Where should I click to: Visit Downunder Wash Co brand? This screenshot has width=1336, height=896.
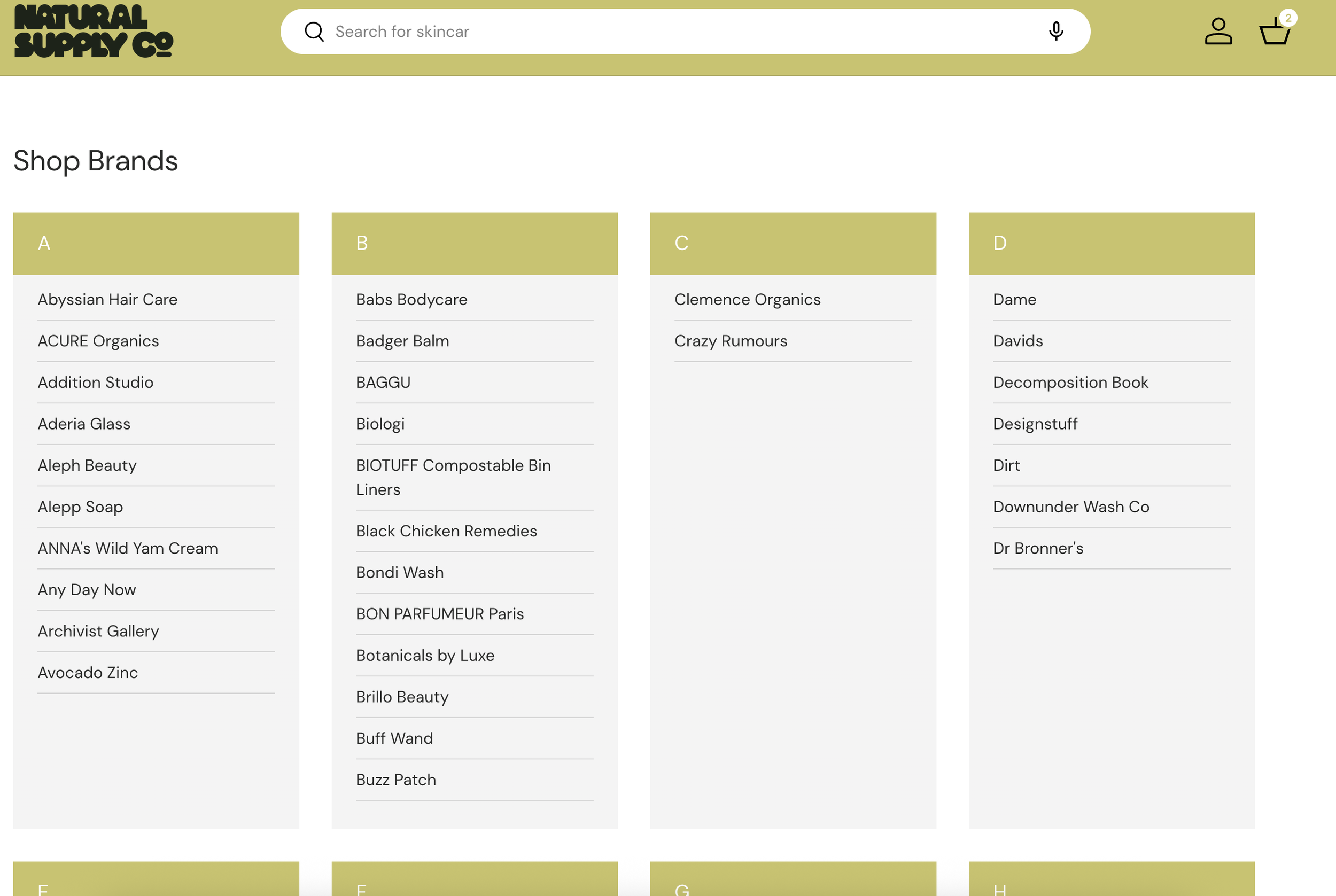click(1071, 507)
